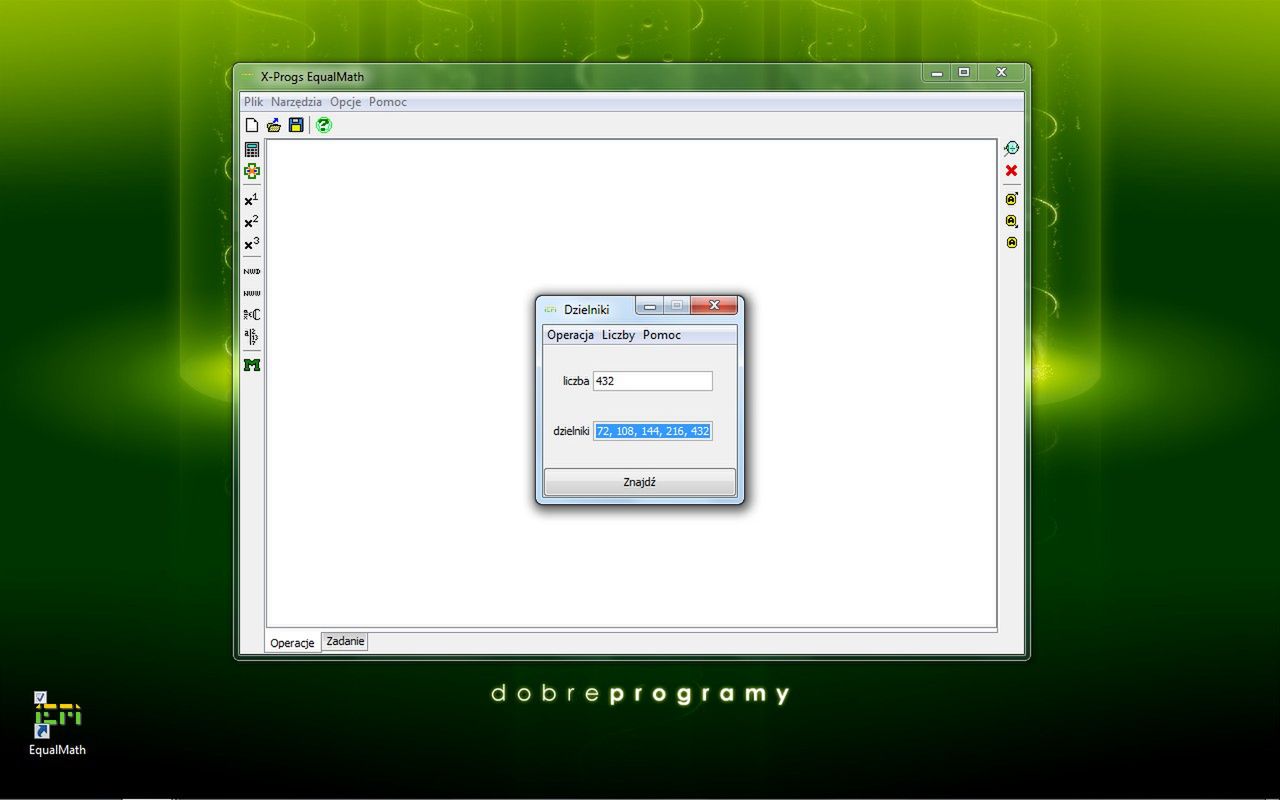1280x800 pixels.
Task: Save with the blue floppy disk icon
Action: 296,125
